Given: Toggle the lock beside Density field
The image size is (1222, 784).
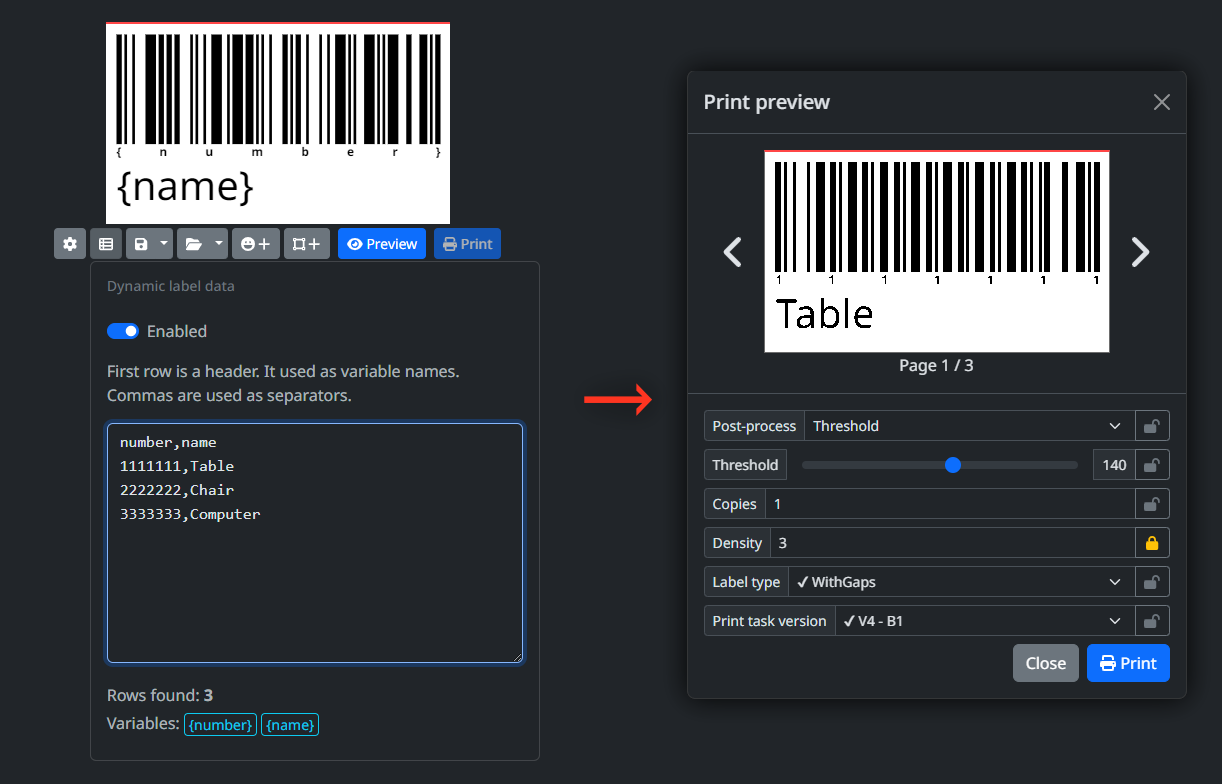Looking at the screenshot, I should tap(1152, 543).
